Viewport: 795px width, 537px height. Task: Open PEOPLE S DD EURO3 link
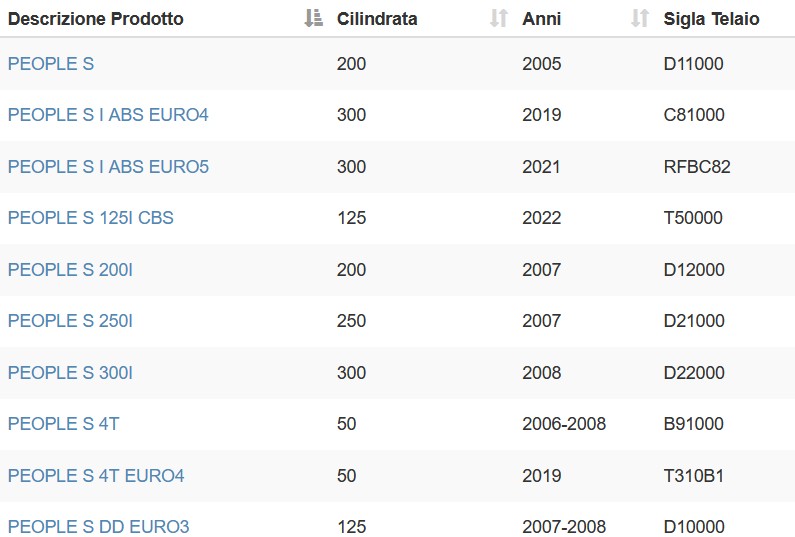[98, 527]
